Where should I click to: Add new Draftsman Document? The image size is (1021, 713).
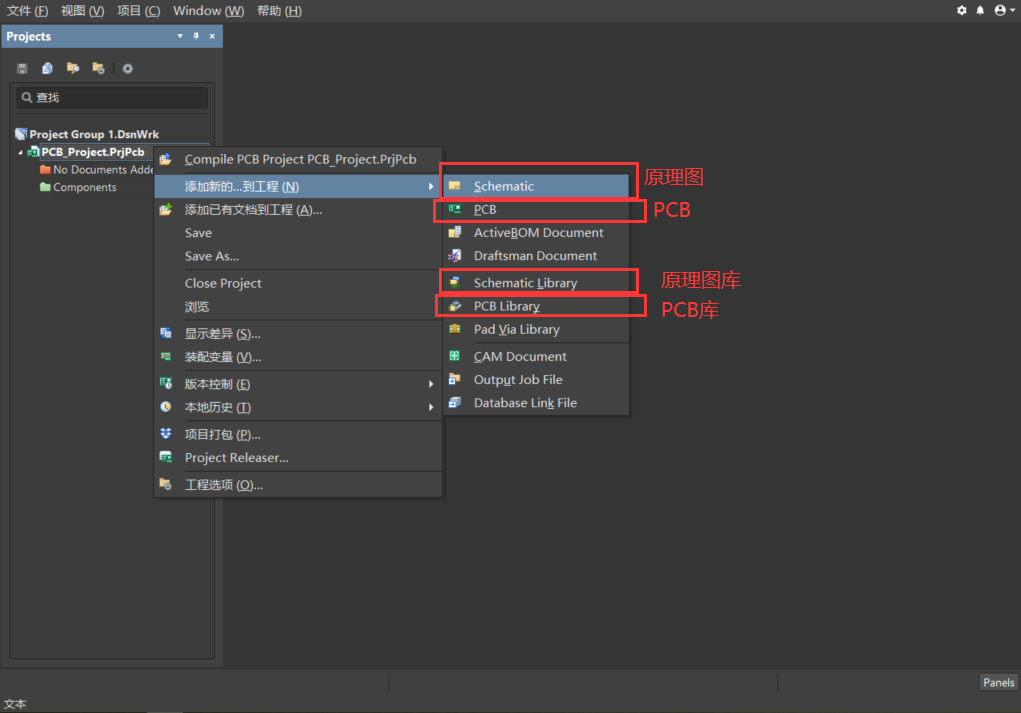click(x=536, y=257)
